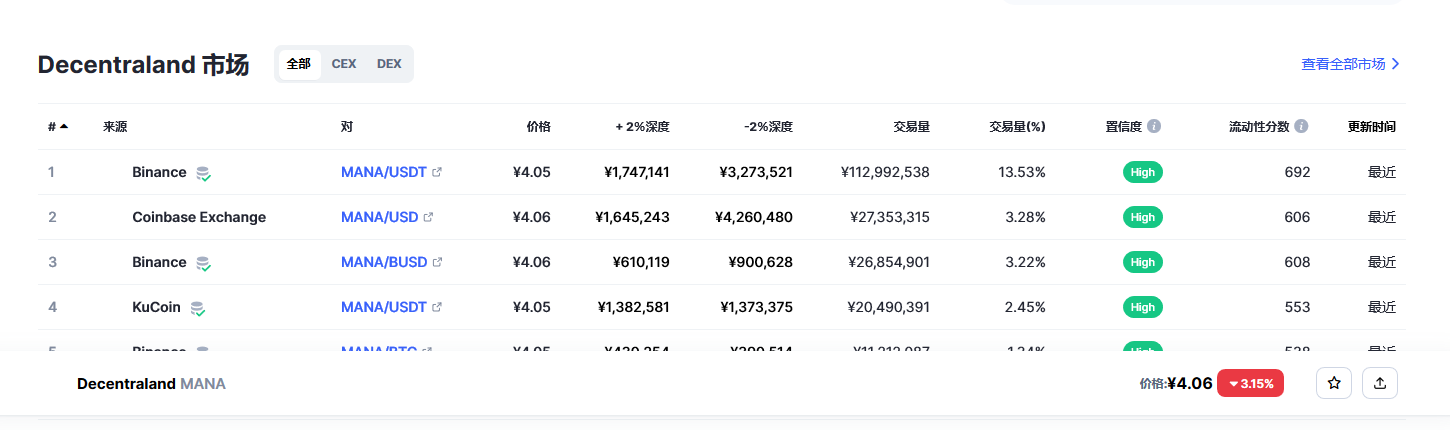Click the Decentraland 市场 section heading

click(143, 65)
